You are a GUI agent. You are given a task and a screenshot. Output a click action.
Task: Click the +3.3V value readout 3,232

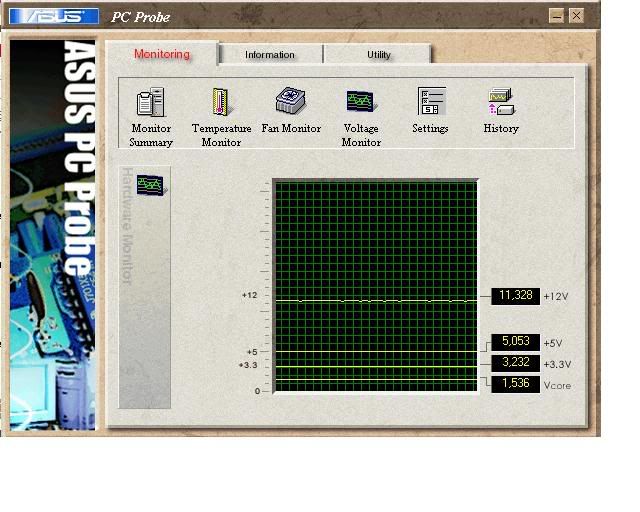pyautogui.click(x=516, y=363)
